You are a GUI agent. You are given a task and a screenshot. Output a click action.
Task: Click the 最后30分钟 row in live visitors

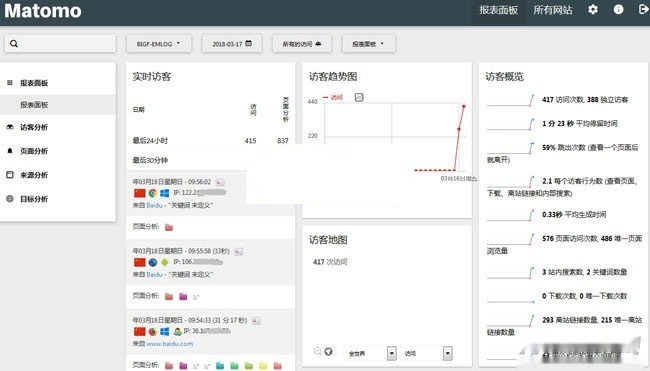pos(211,160)
